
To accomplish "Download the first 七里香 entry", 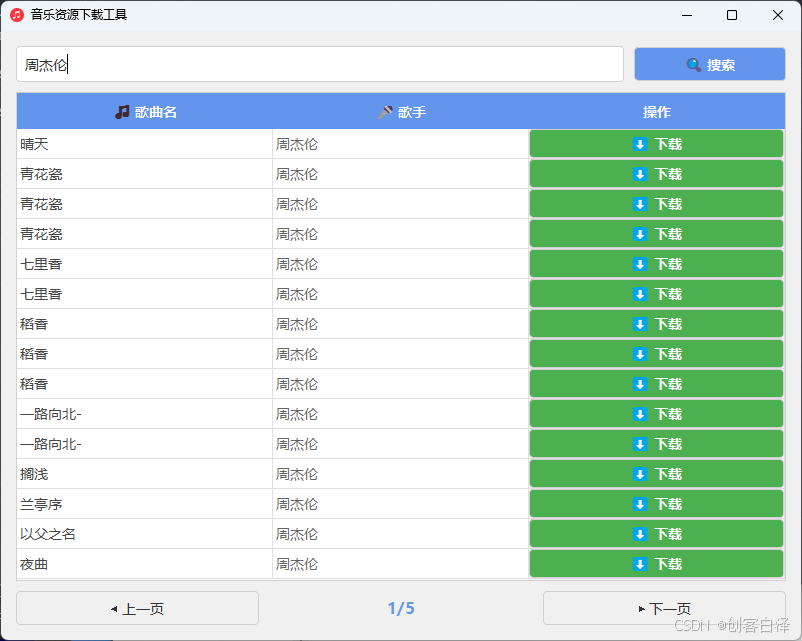I will point(656,264).
